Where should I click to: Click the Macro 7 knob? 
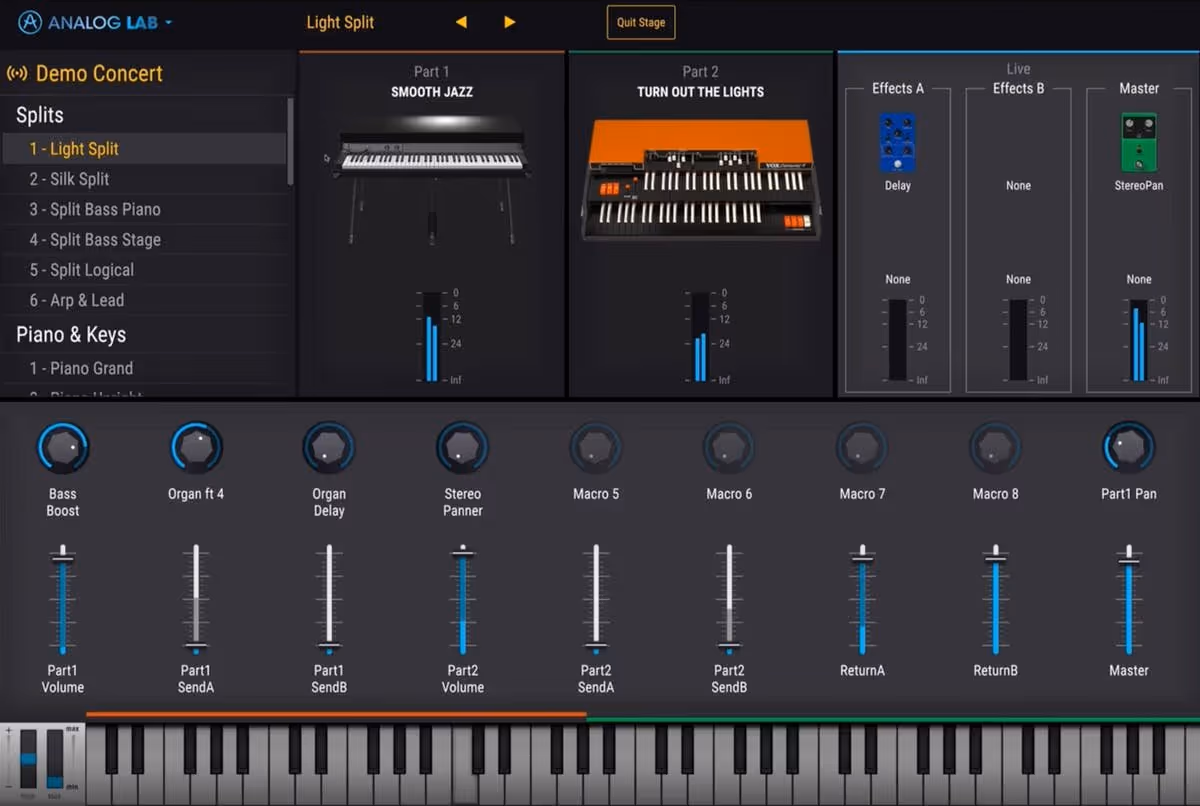[x=862, y=448]
